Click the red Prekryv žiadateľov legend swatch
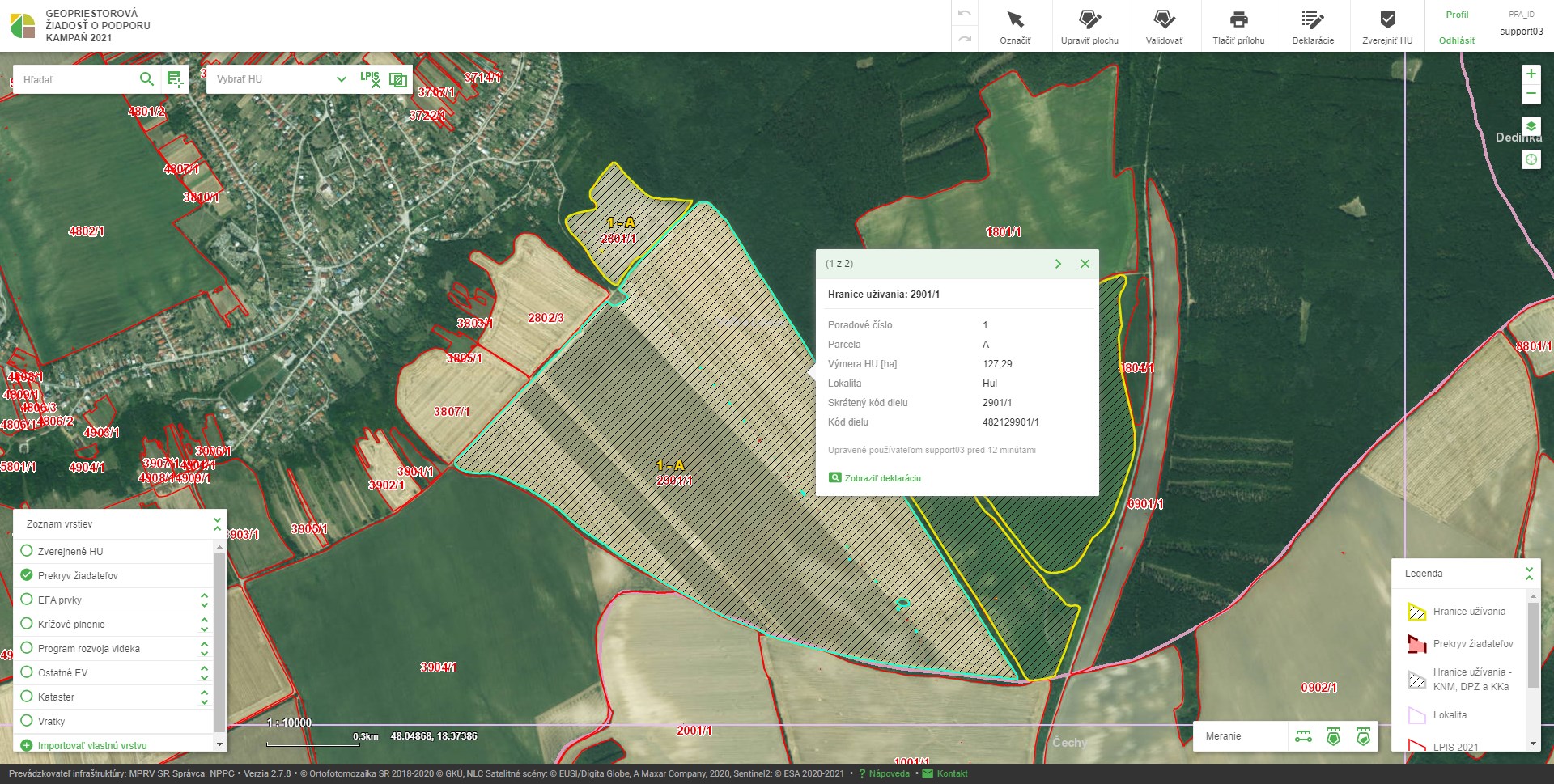The image size is (1554, 784). pos(1416,644)
